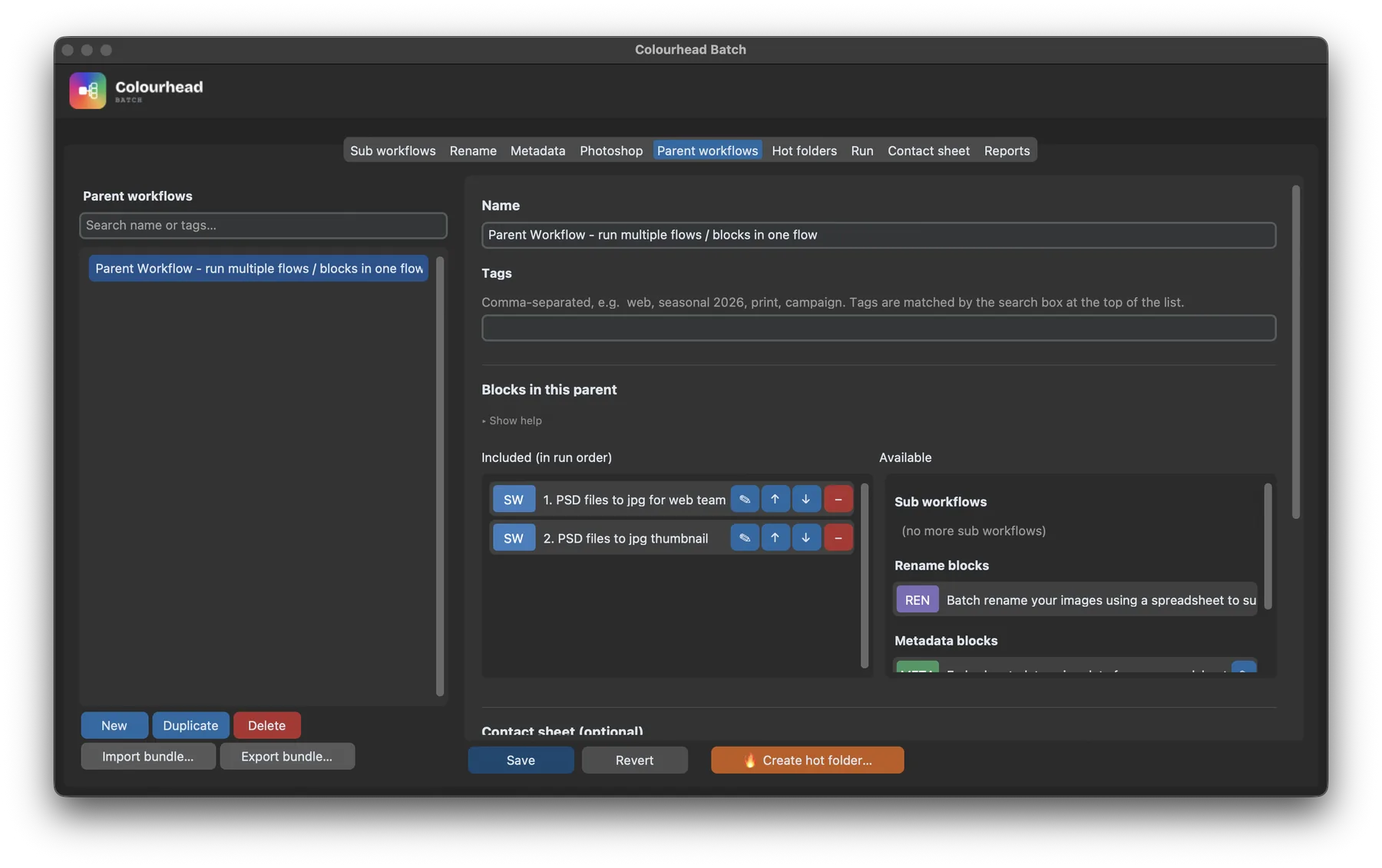
Task: Click the Colourhead Batch app logo
Action: pyautogui.click(x=88, y=91)
